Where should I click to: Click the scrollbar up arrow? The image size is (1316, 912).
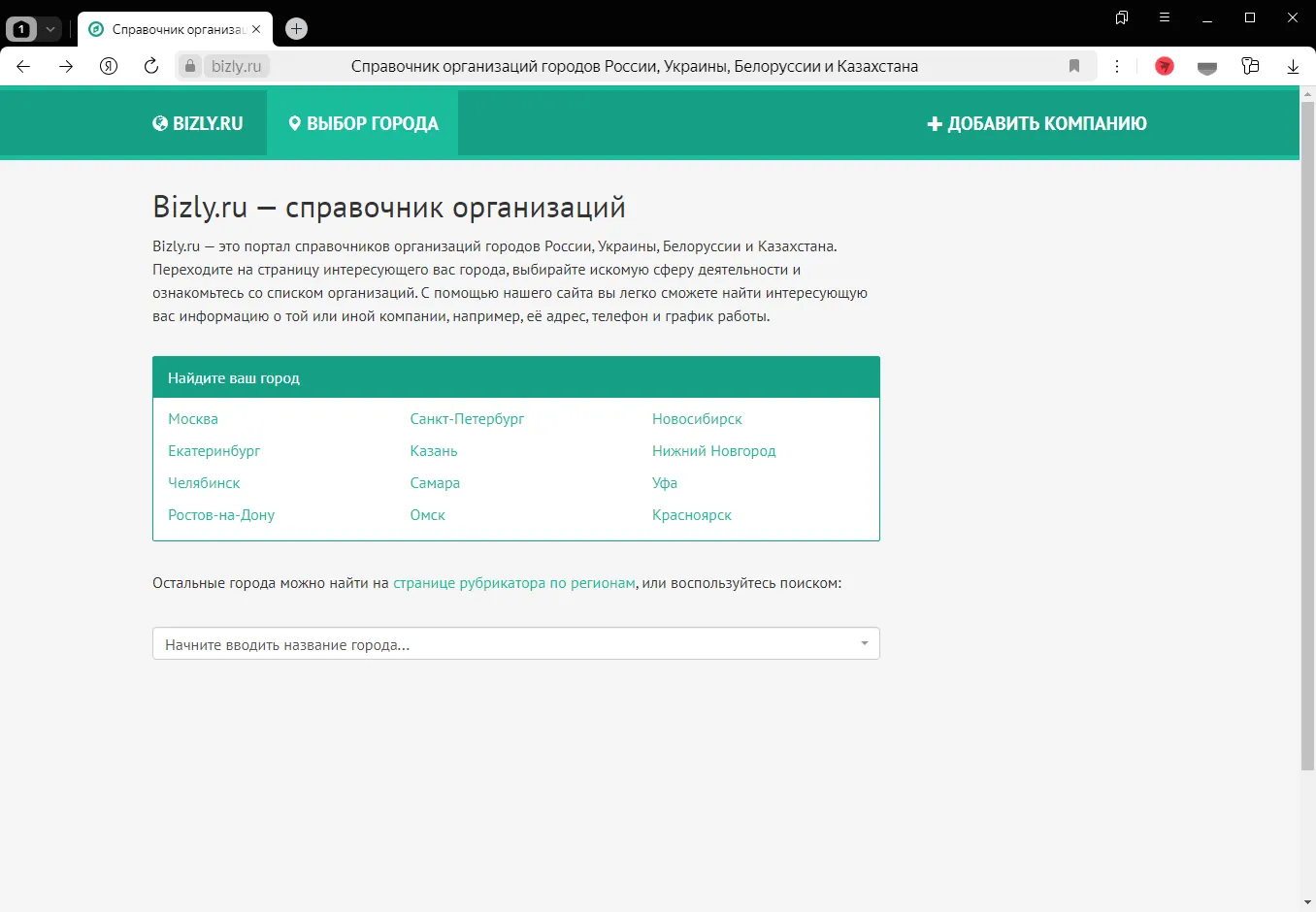(x=1307, y=94)
